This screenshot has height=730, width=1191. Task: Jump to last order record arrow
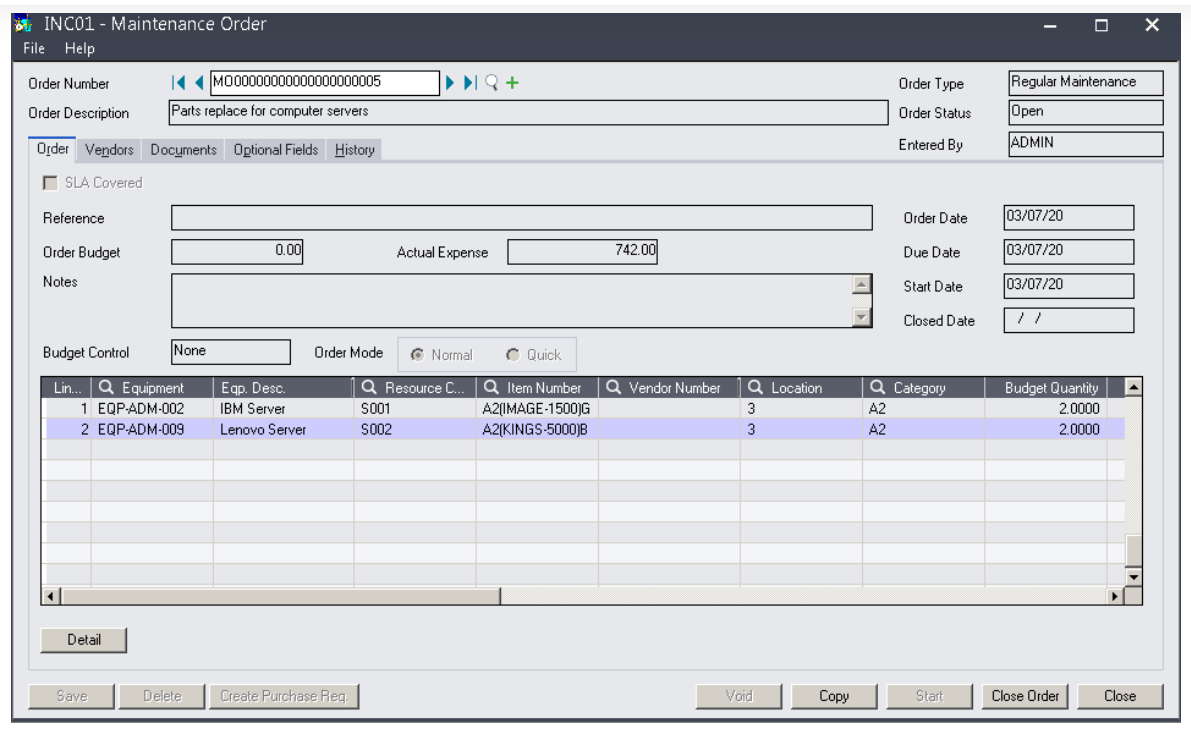click(x=470, y=83)
